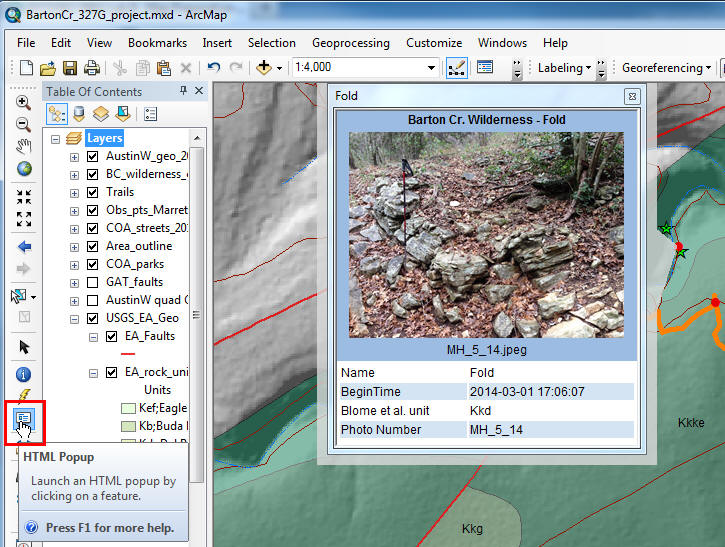Collapse the Layers data frame
725x547 pixels.
[x=55, y=139]
